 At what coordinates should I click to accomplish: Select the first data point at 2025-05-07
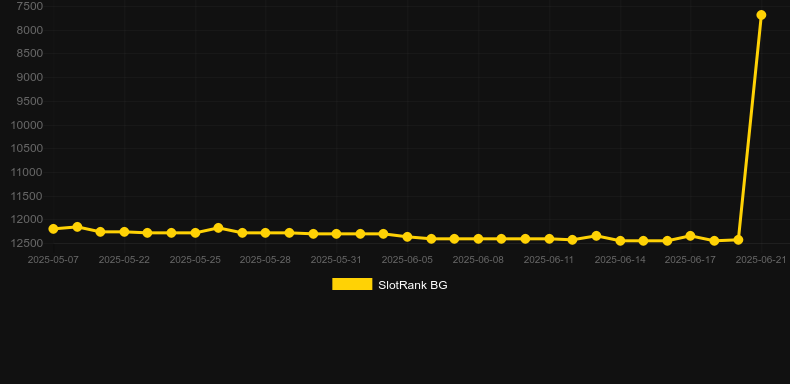(53, 229)
